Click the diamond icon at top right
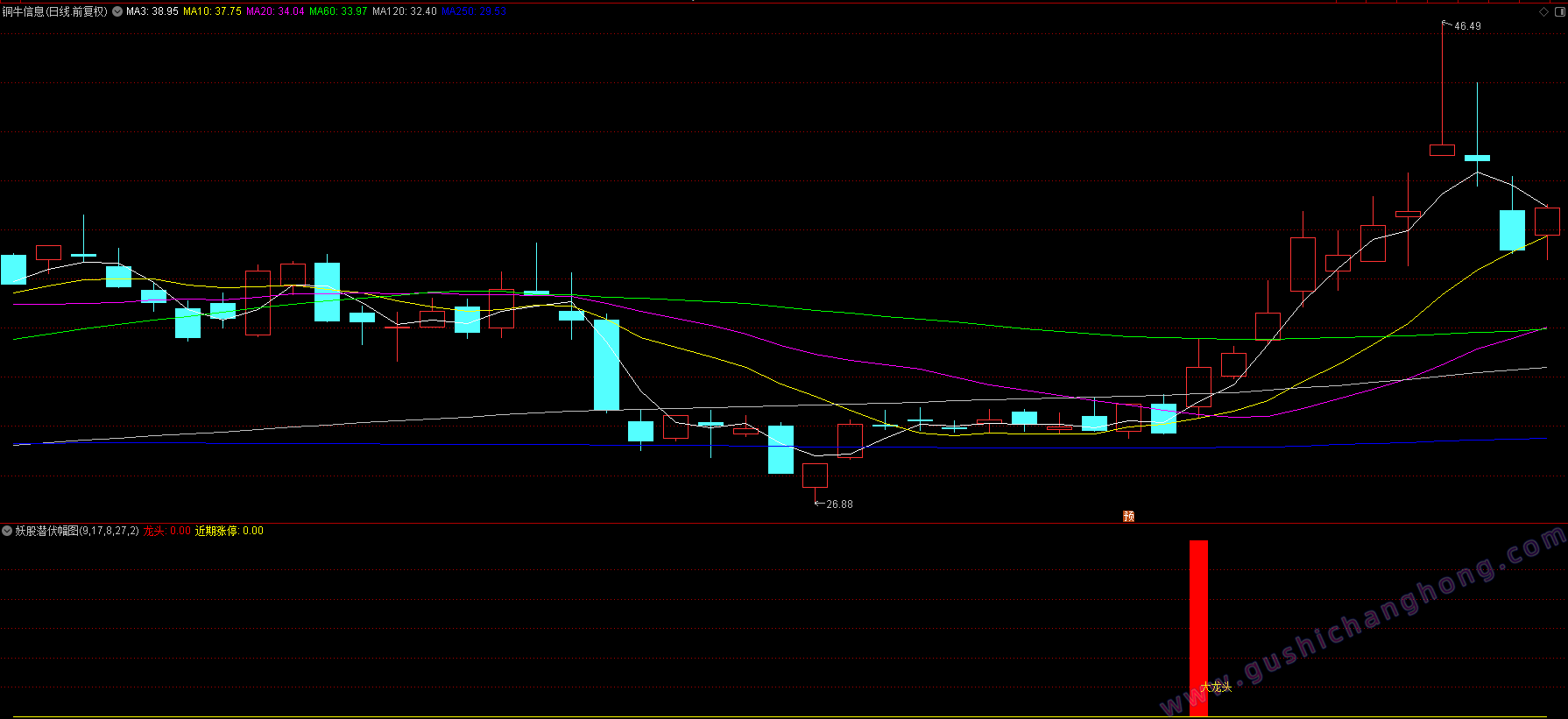The width and height of the screenshot is (1568, 719). click(1543, 11)
